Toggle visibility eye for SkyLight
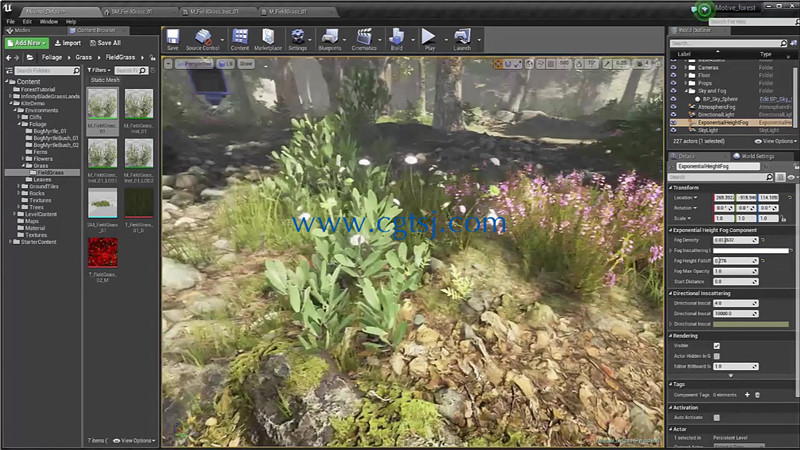Screen dimensions: 800x450 [x=673, y=130]
